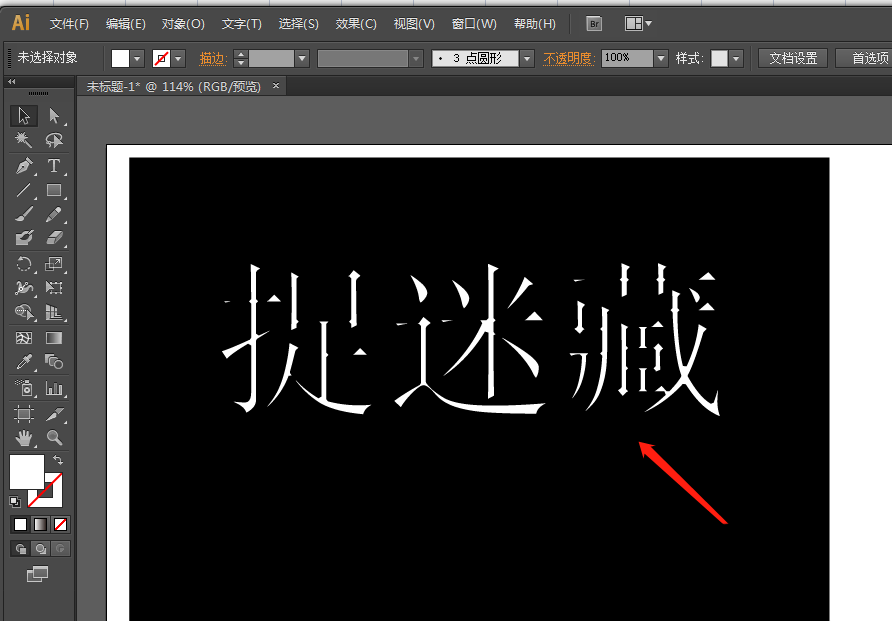Expand the opacity 100% dropdown
Screen dimensions: 892x621
click(x=660, y=59)
